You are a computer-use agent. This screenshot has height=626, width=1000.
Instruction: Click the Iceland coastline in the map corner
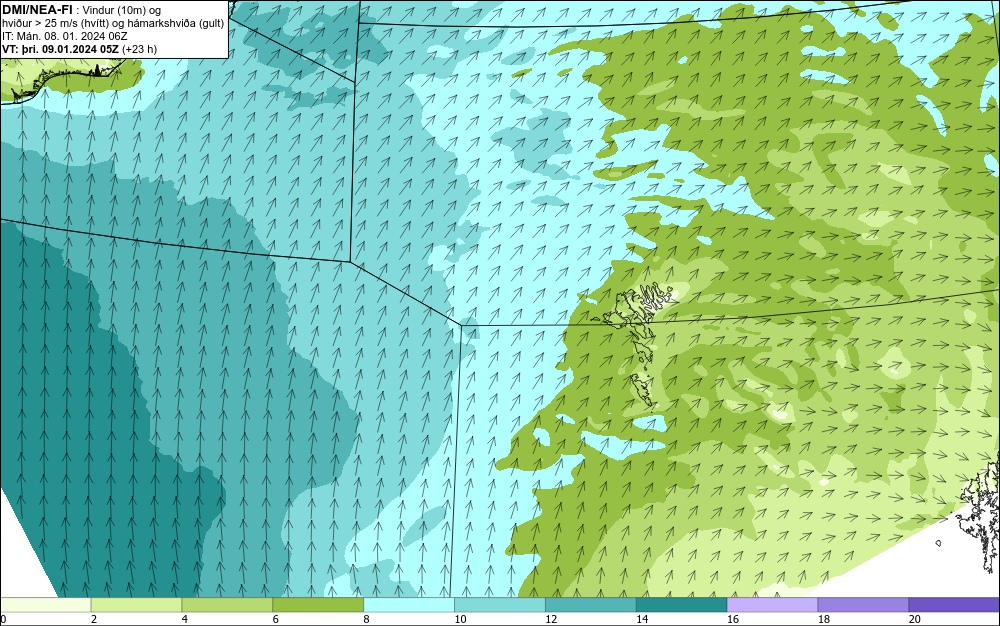(64, 80)
